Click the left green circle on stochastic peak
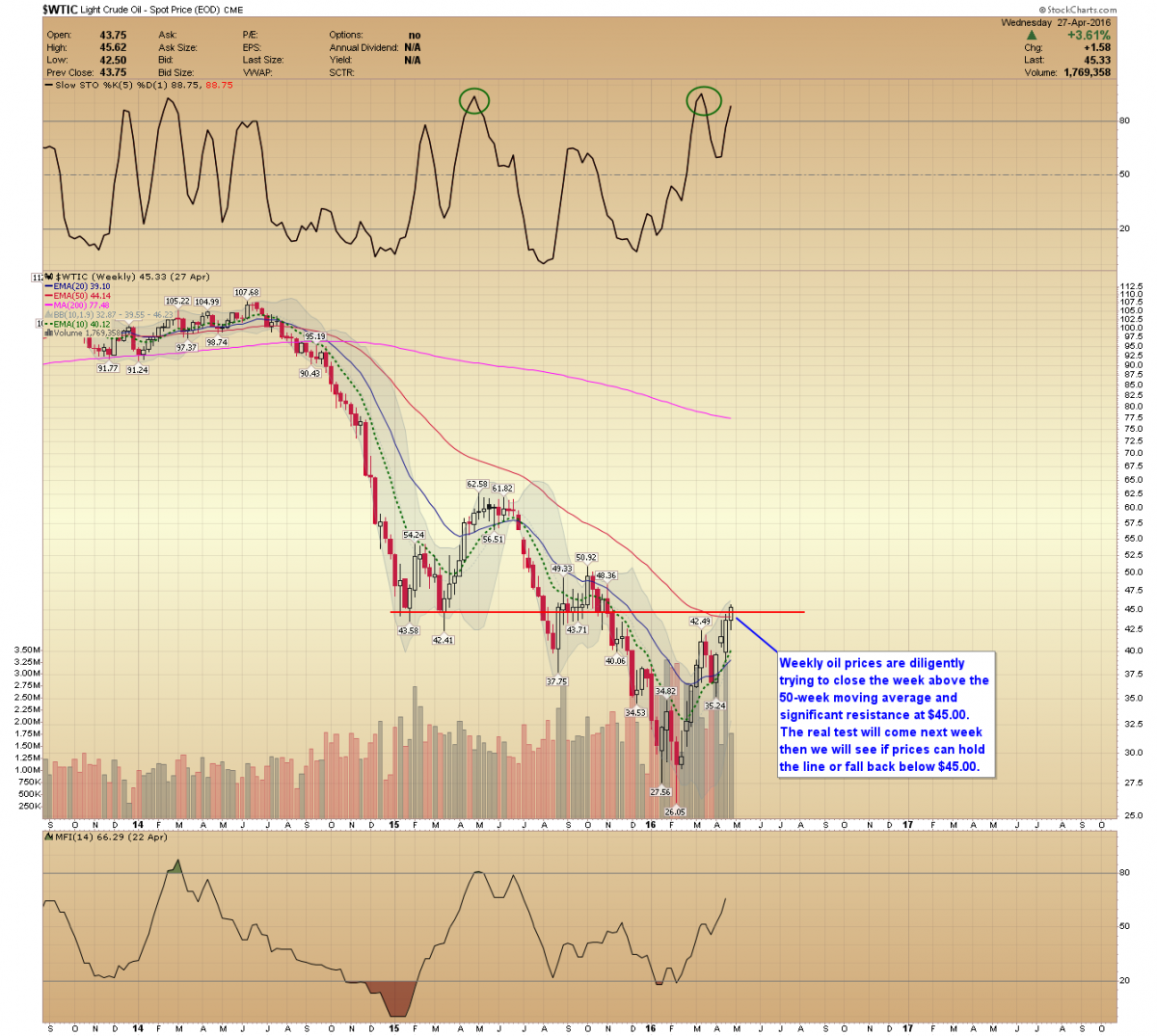 coord(473,100)
